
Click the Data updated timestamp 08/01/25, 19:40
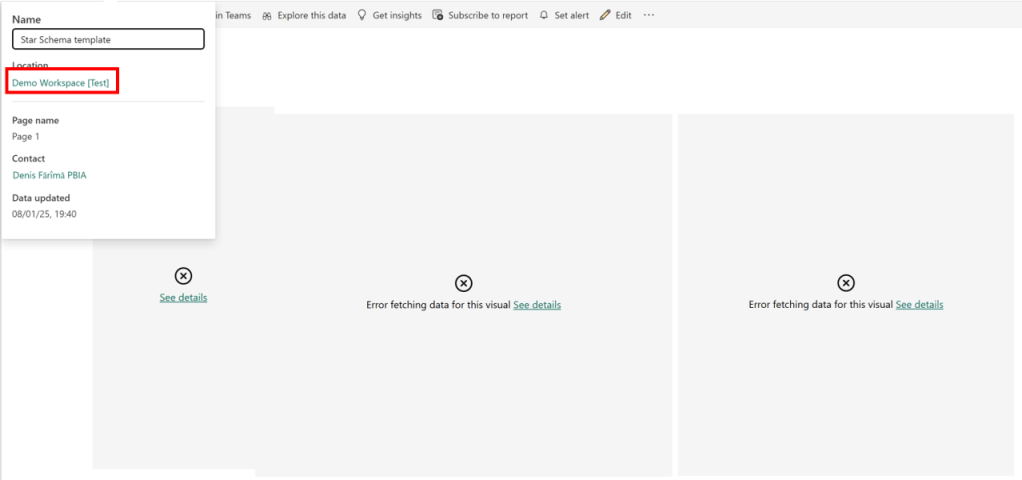click(44, 214)
